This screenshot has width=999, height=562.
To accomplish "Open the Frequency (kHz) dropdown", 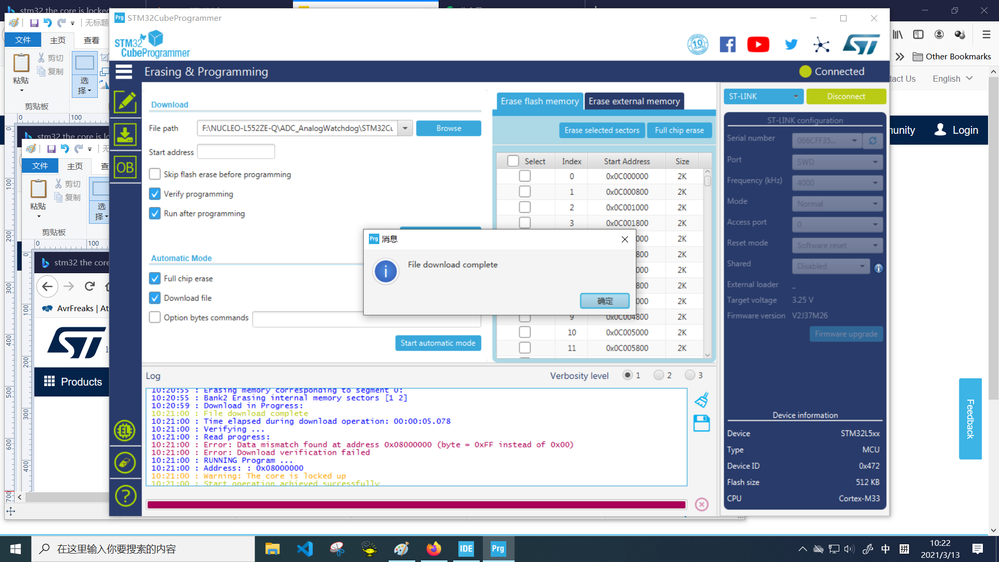I will pyautogui.click(x=837, y=183).
